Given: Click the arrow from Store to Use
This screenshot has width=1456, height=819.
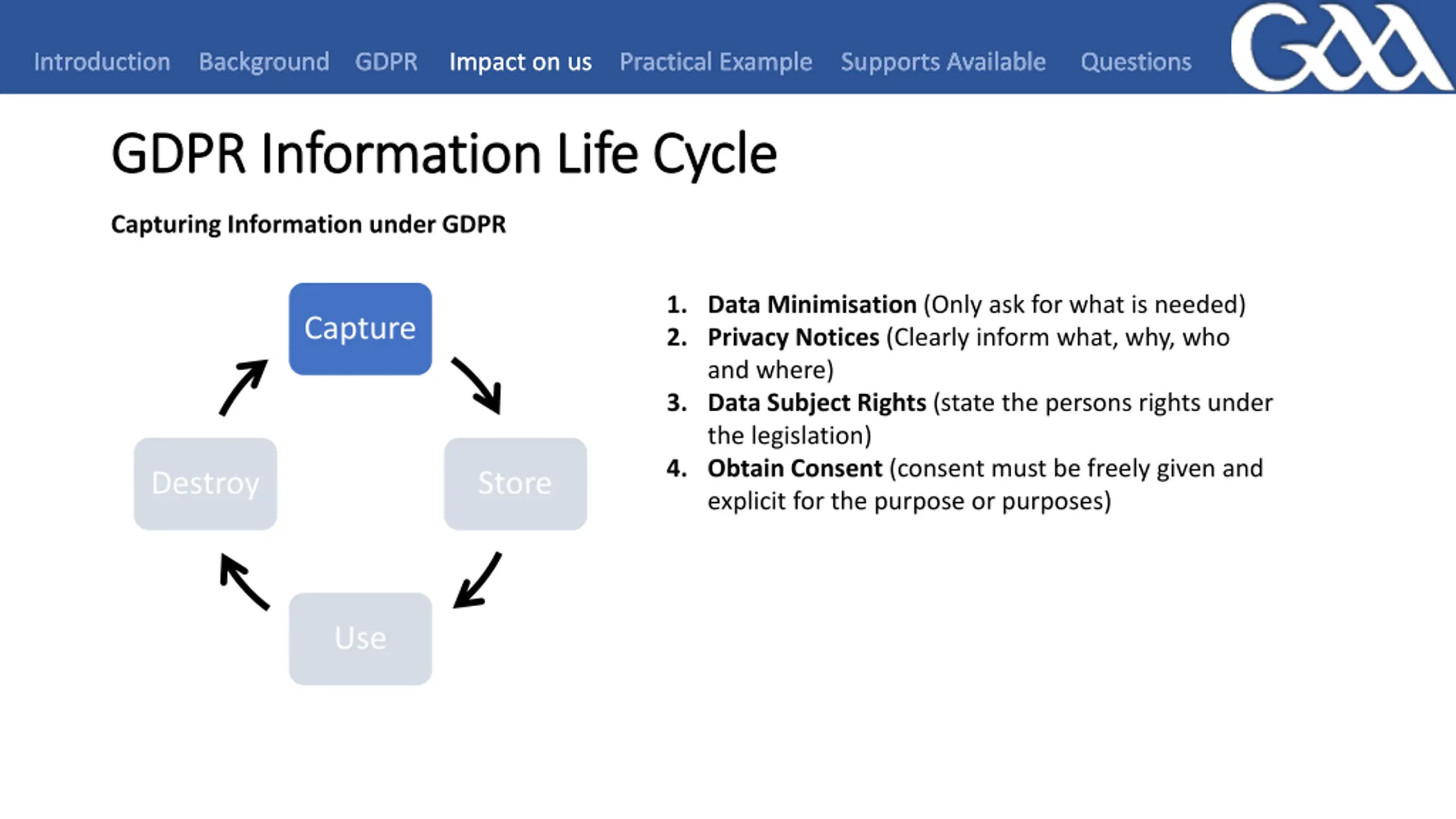Looking at the screenshot, I should 477,580.
